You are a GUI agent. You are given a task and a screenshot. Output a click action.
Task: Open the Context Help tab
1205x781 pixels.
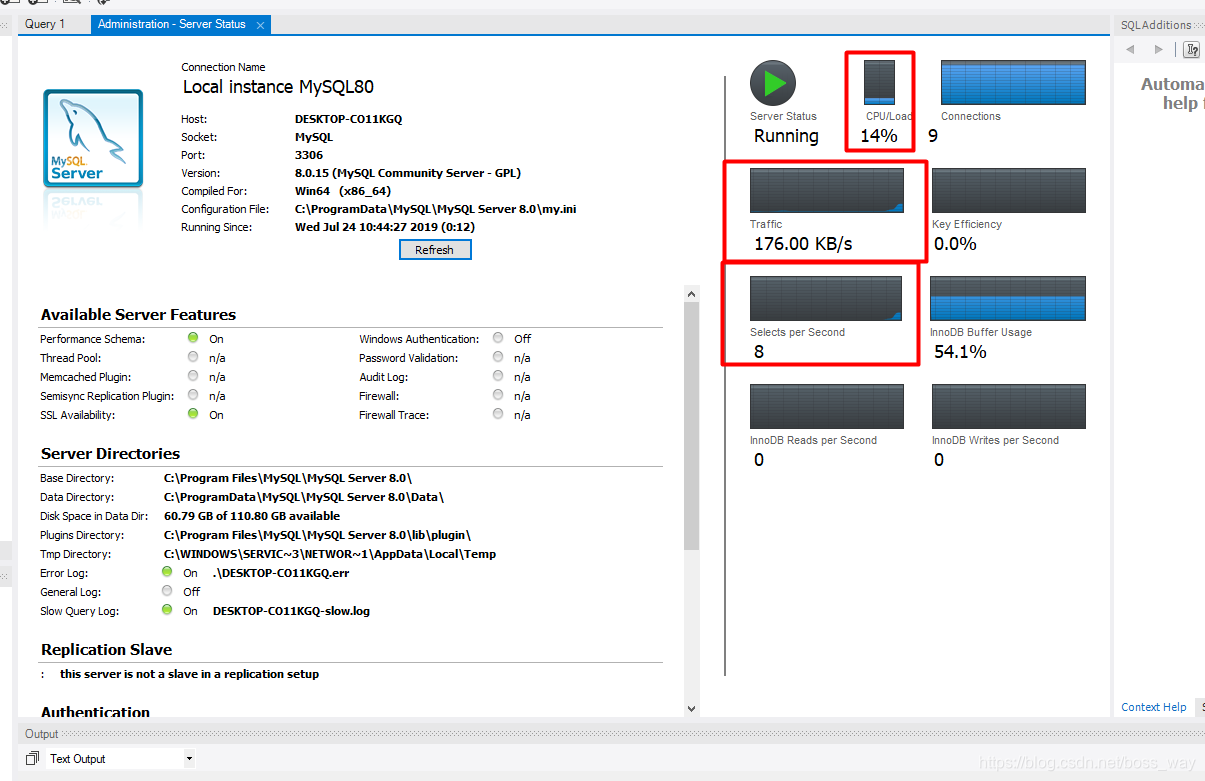1154,707
